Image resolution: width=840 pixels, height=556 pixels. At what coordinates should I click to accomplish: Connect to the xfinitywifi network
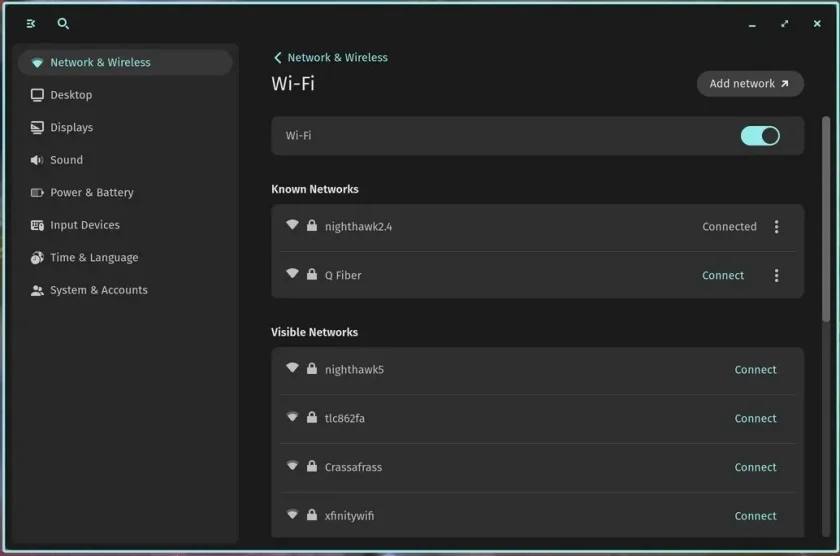tap(755, 516)
